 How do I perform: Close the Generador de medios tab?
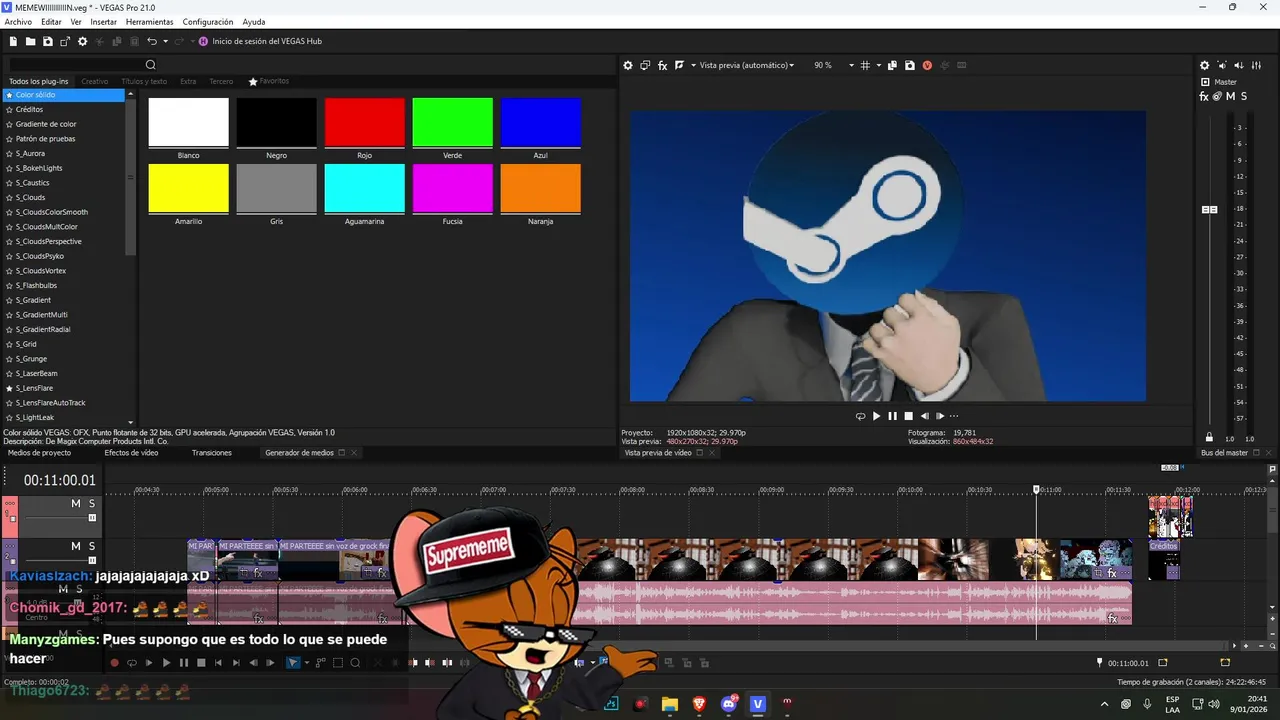(x=354, y=453)
